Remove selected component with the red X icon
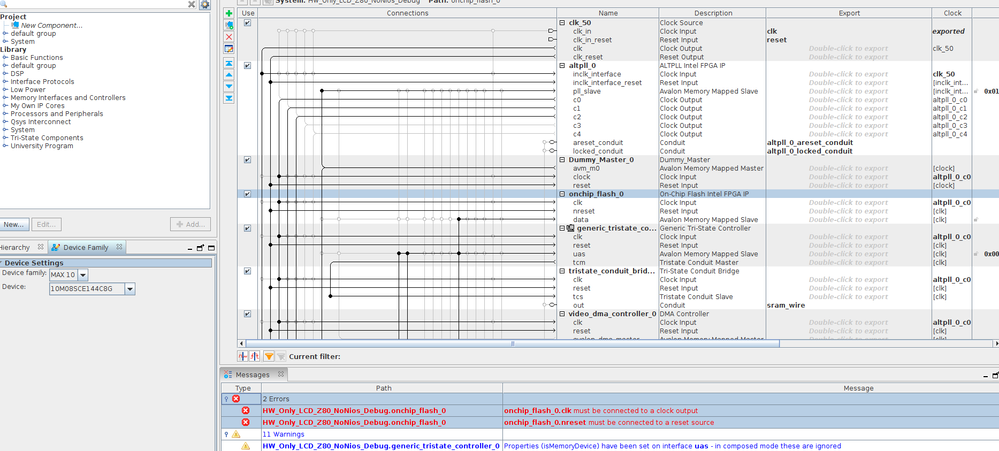The height and width of the screenshot is (451, 999). click(229, 37)
